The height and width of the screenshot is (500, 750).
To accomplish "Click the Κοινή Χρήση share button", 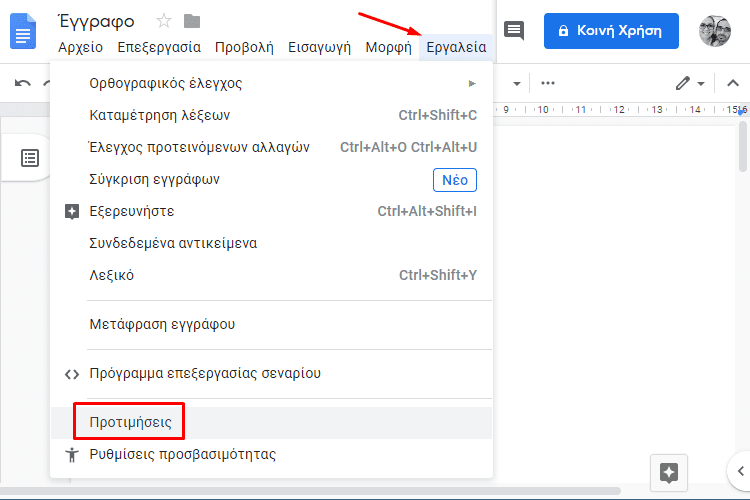I will pyautogui.click(x=611, y=31).
